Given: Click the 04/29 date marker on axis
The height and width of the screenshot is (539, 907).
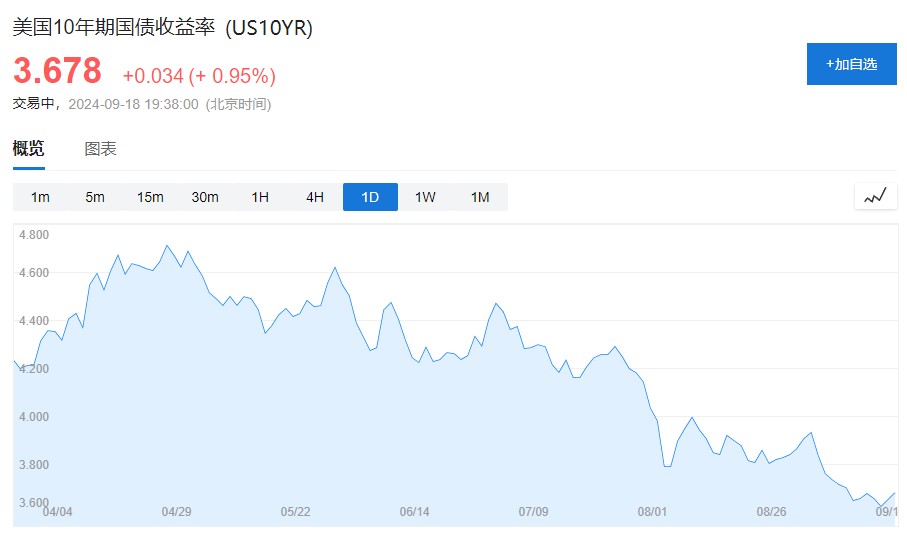Looking at the screenshot, I should (x=176, y=512).
